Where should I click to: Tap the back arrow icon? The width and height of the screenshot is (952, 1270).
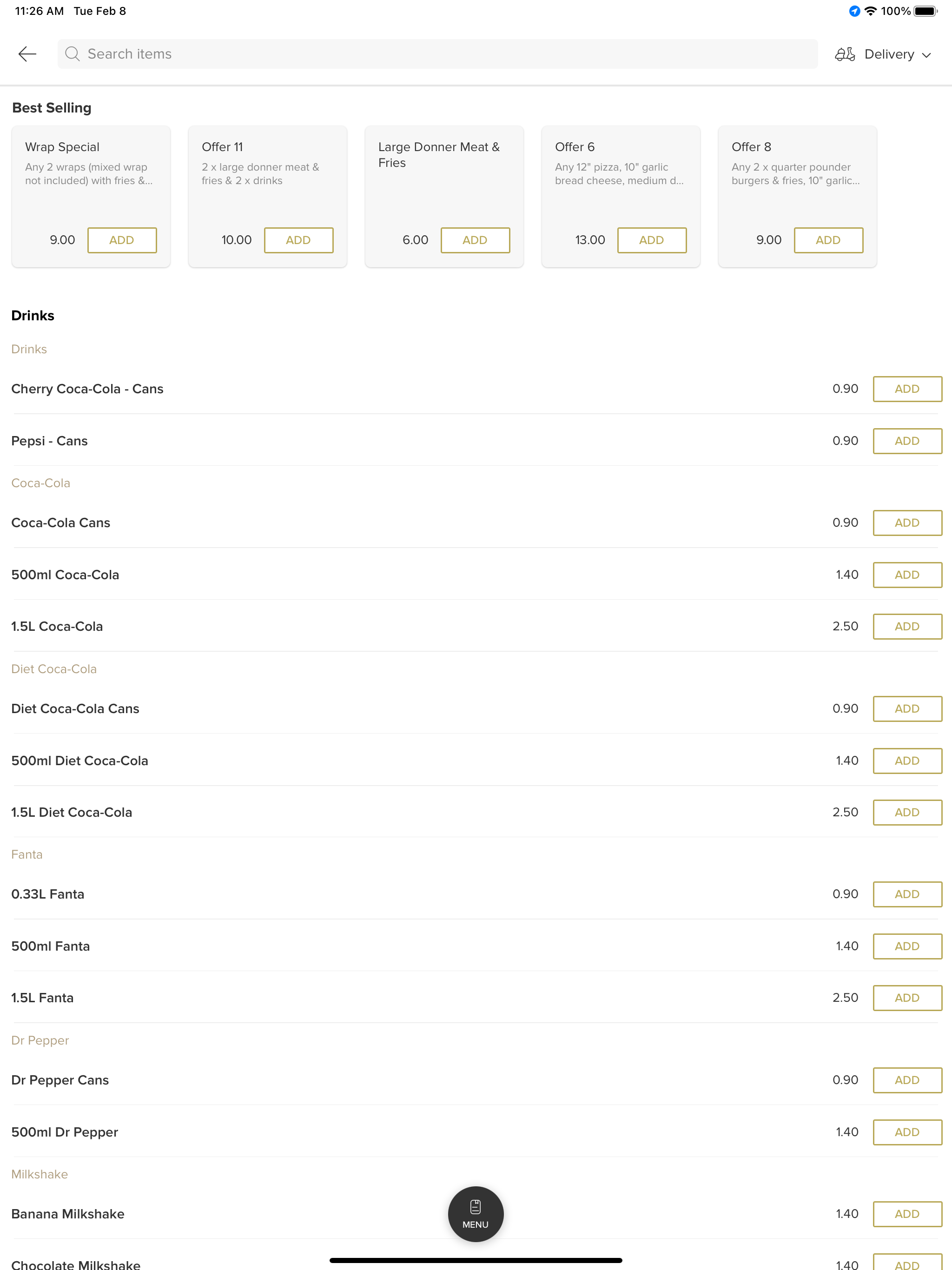27,54
